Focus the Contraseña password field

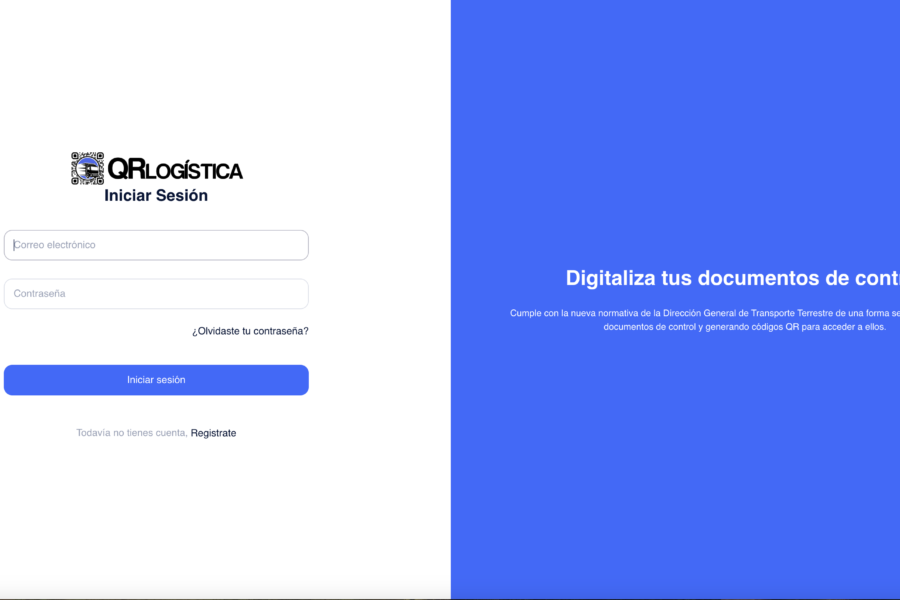point(156,294)
